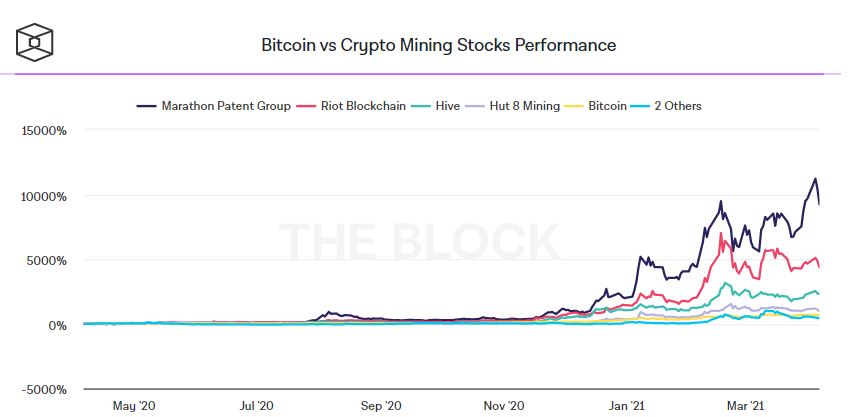Click the red Riot Blockchain legend line swatch
Viewport: 850px width, 417px height.
click(306, 106)
